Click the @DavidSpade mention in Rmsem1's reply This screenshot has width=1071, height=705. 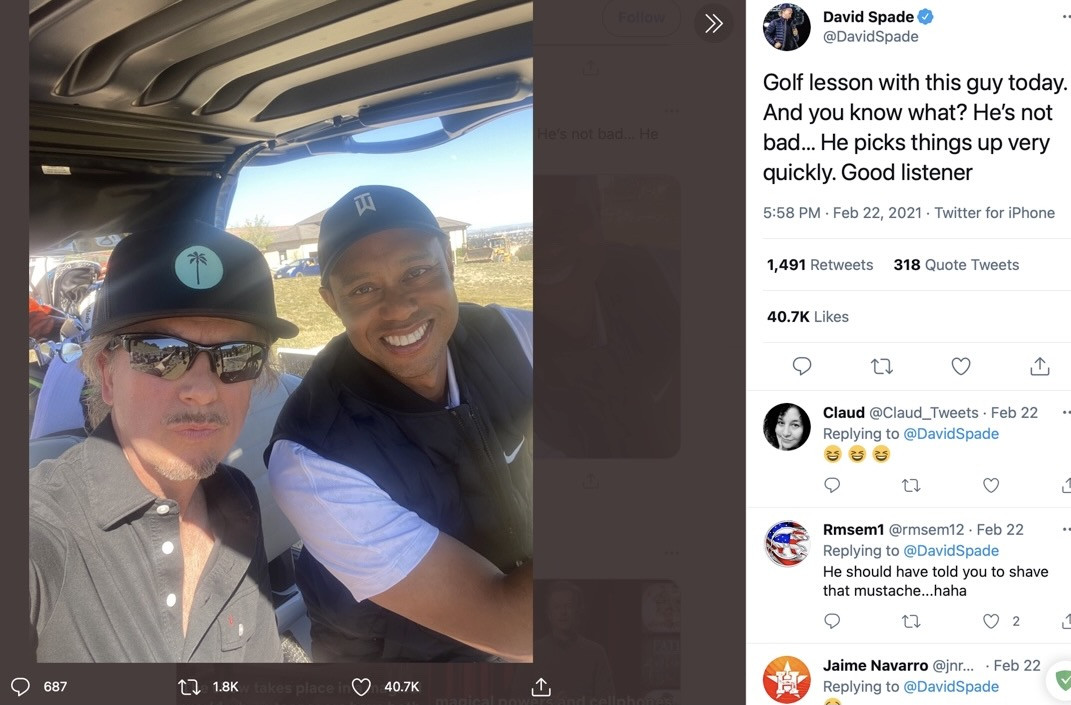click(x=951, y=551)
